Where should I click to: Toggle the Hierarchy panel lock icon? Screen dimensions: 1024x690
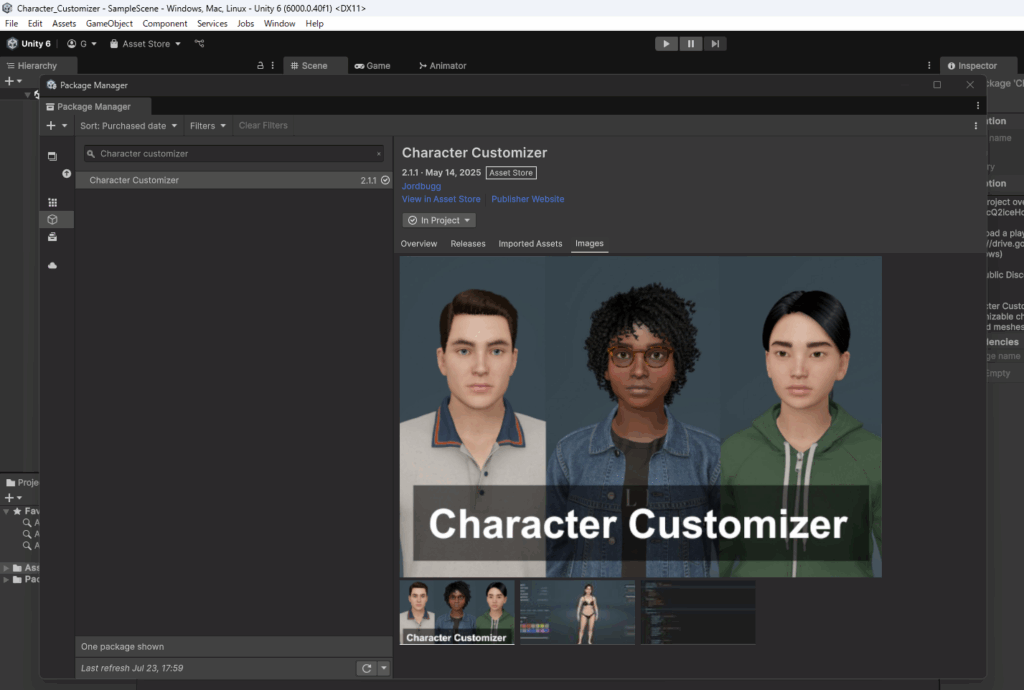[260, 65]
